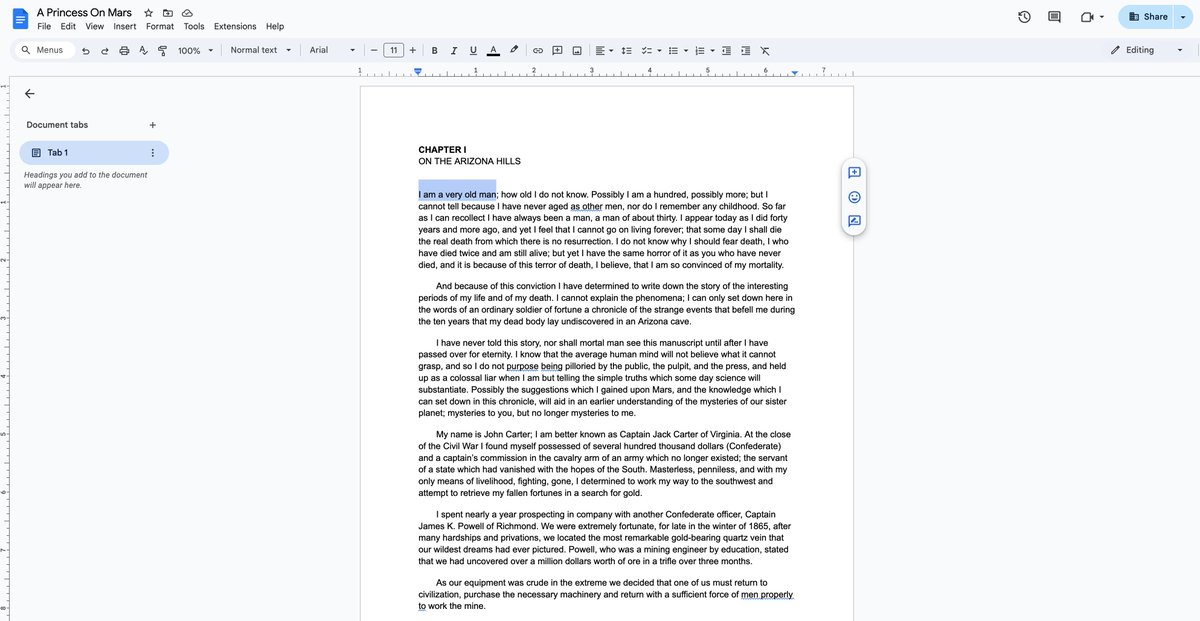1200x621 pixels.
Task: Increase the font size
Action: [413, 50]
